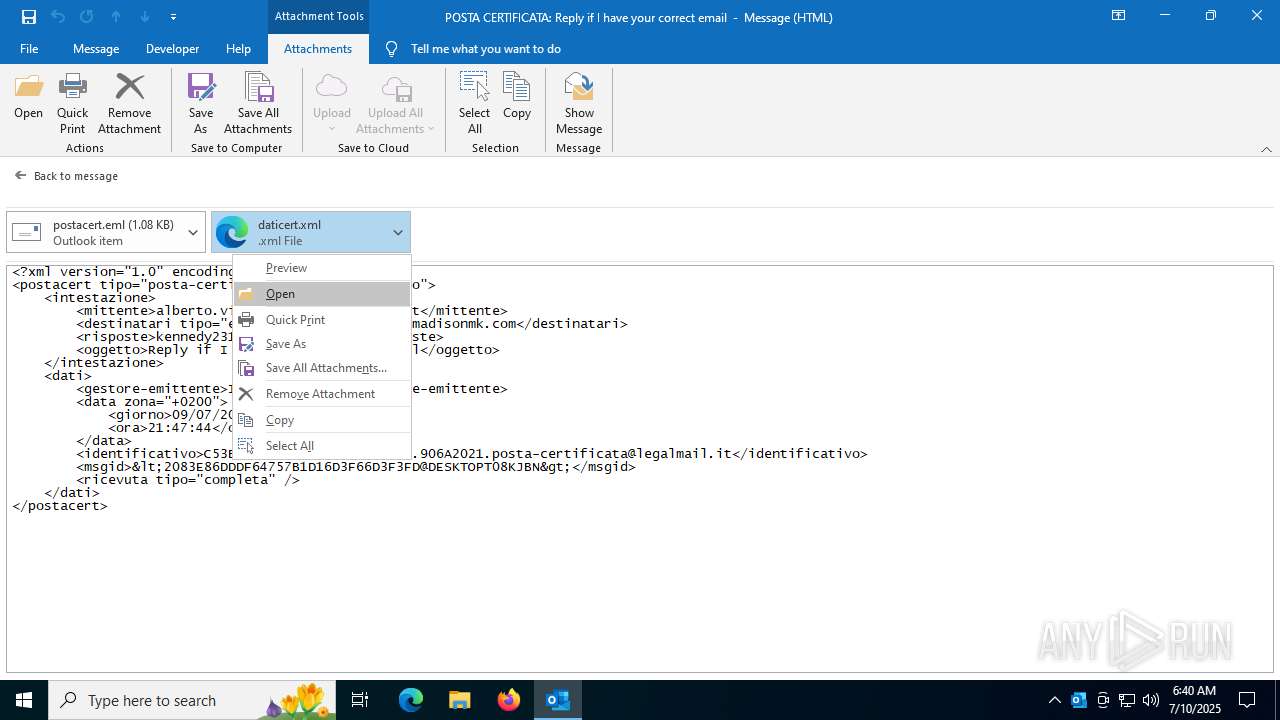The width and height of the screenshot is (1280, 720).
Task: Choose Preview in the context menu
Action: click(322, 267)
